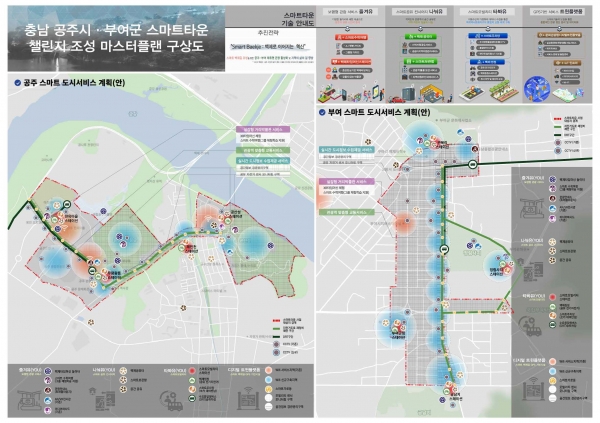The width and height of the screenshot is (600, 423).
Task: Click the 추진전략 heading
Action: [268, 34]
